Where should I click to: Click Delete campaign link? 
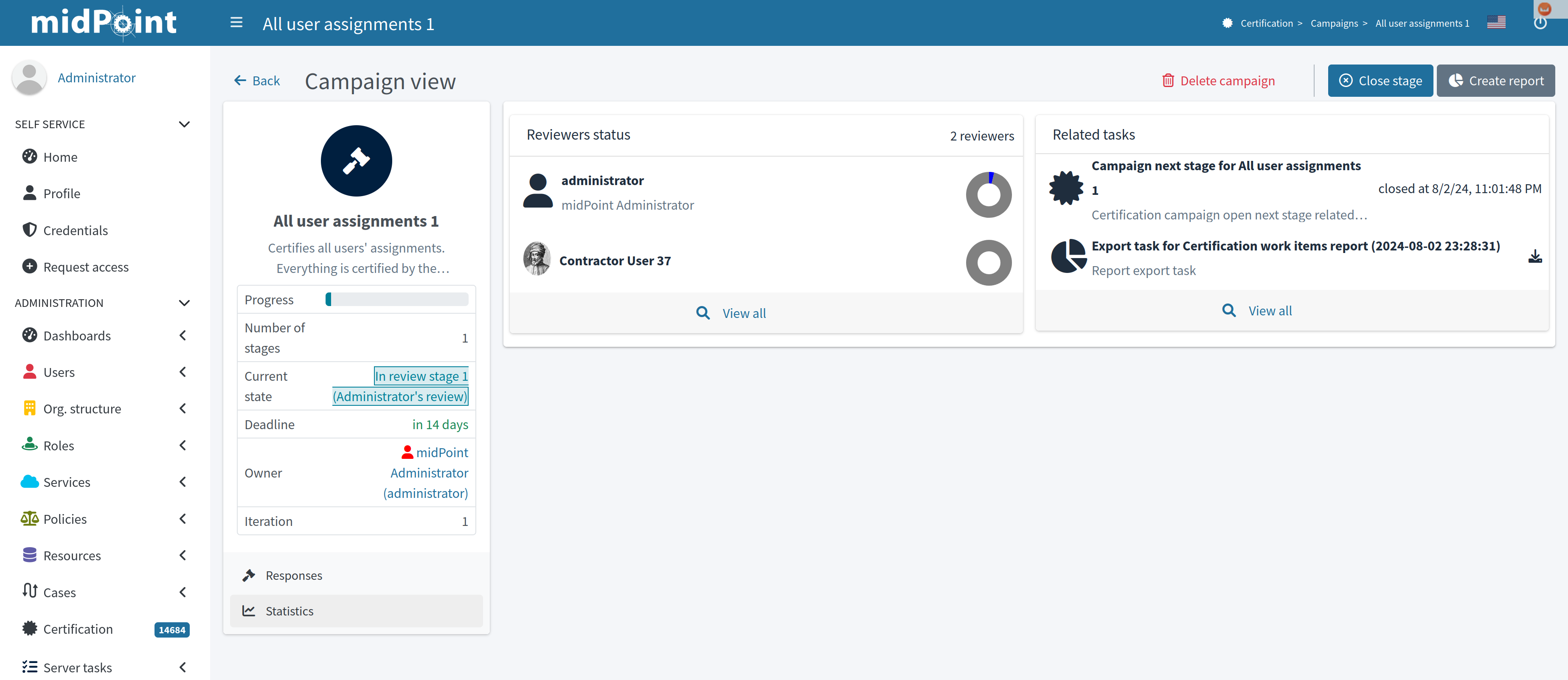1218,81
